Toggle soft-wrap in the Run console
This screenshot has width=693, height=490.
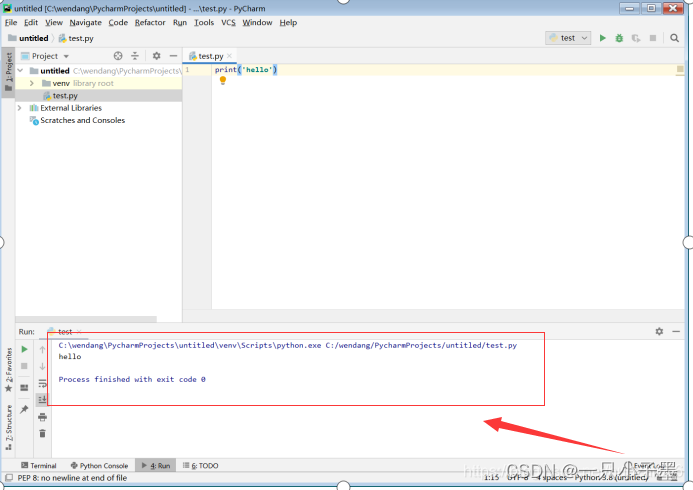[x=42, y=383]
